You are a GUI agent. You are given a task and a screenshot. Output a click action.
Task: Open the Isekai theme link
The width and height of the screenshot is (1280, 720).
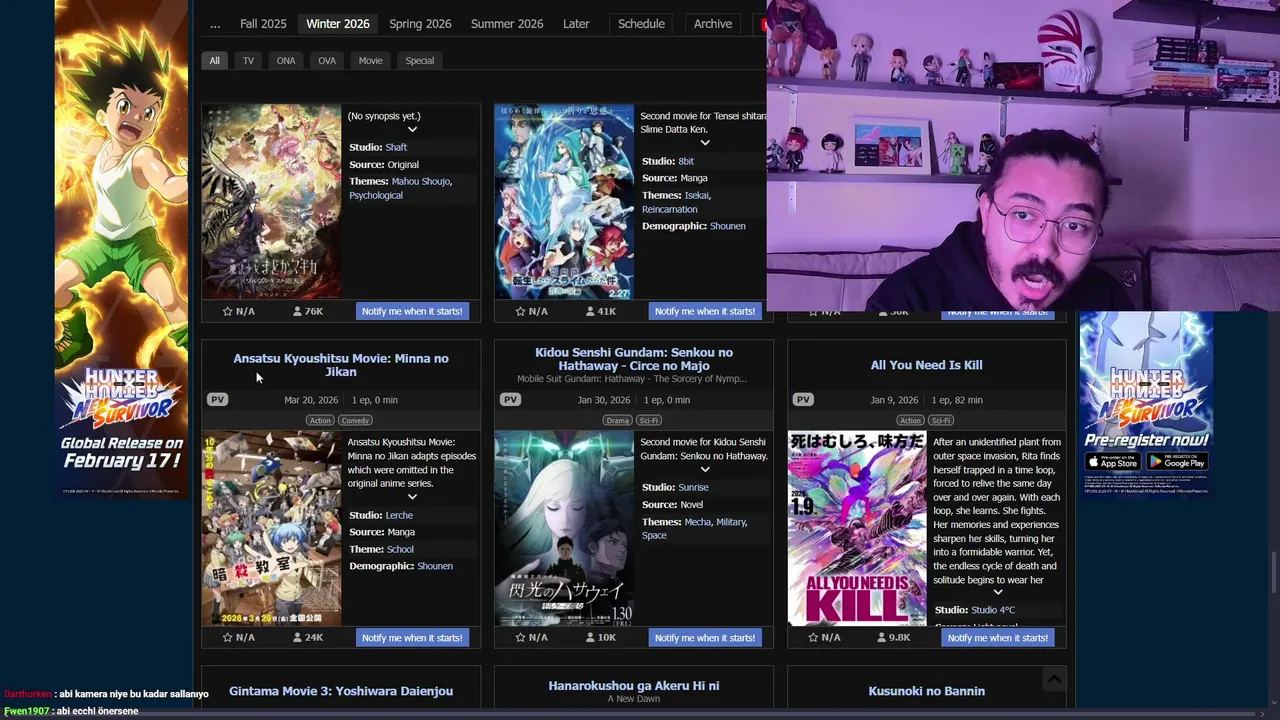point(697,196)
